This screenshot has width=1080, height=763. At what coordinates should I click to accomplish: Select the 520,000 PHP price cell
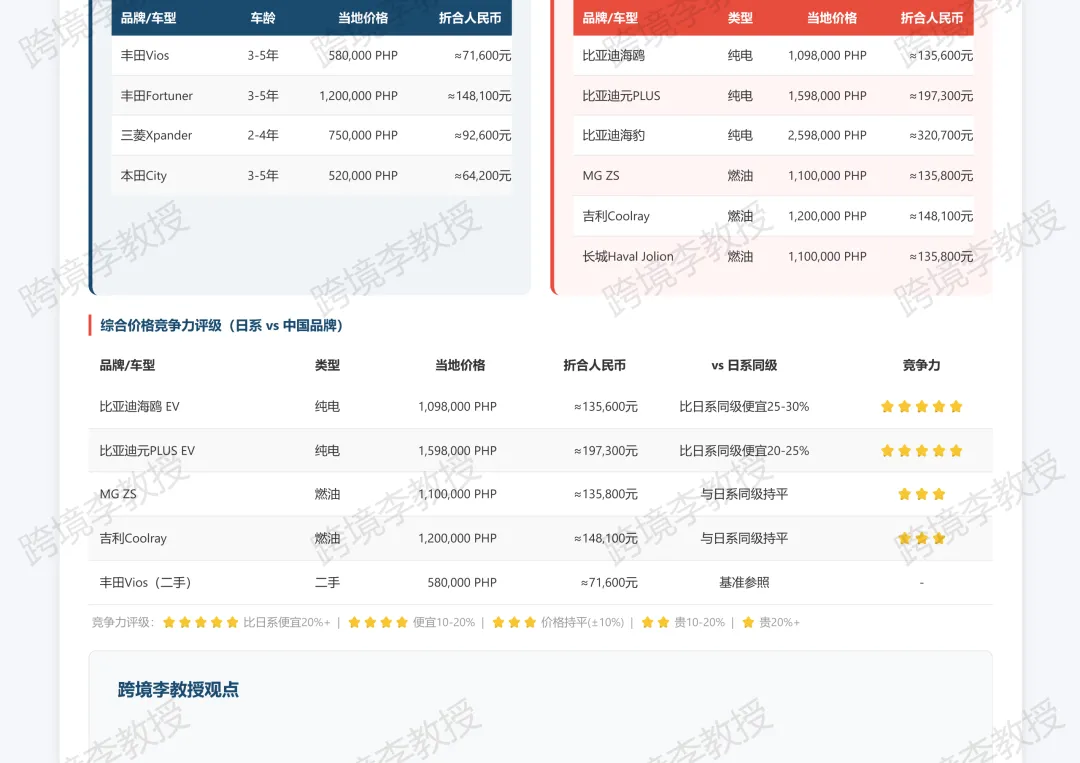pyautogui.click(x=363, y=176)
